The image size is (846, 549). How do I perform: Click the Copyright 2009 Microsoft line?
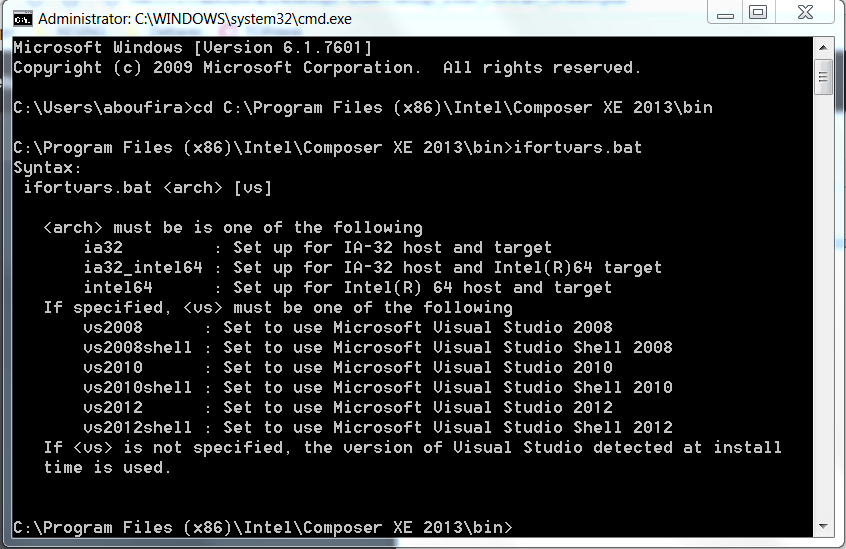327,67
